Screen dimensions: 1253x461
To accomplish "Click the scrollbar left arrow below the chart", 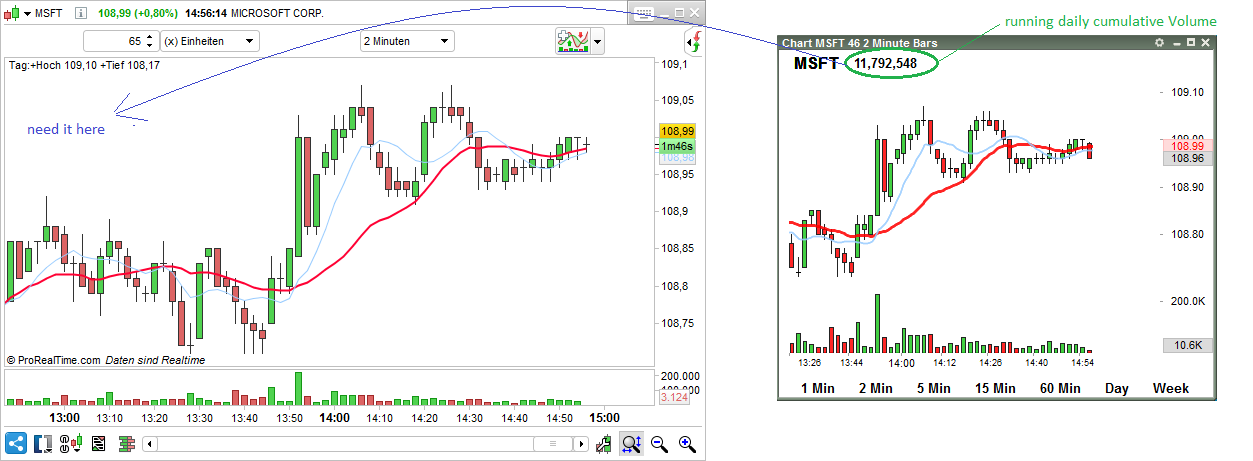I will pyautogui.click(x=150, y=444).
